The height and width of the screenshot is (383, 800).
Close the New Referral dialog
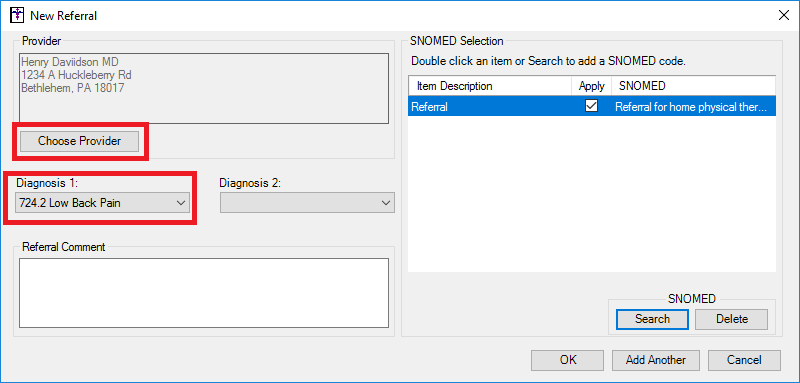pyautogui.click(x=783, y=15)
